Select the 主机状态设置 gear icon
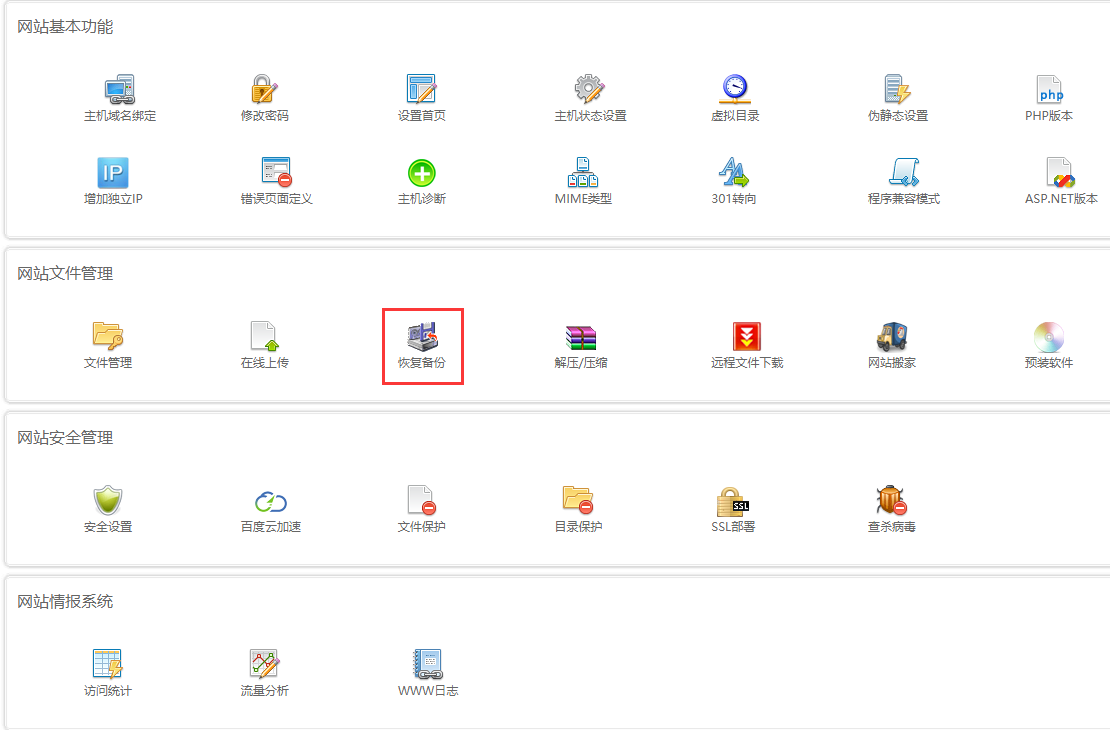 (590, 90)
